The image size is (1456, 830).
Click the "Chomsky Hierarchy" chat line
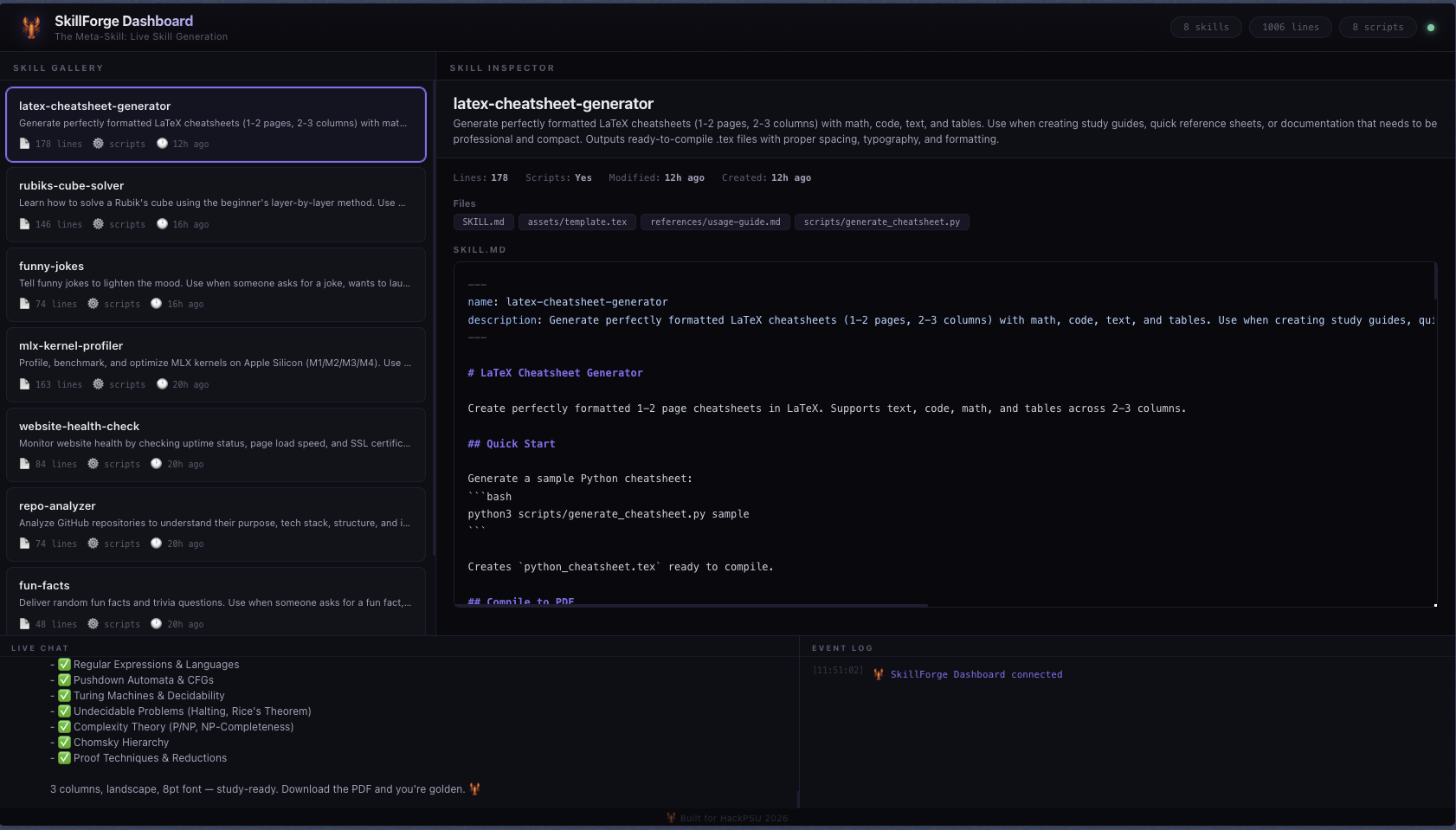(x=121, y=743)
